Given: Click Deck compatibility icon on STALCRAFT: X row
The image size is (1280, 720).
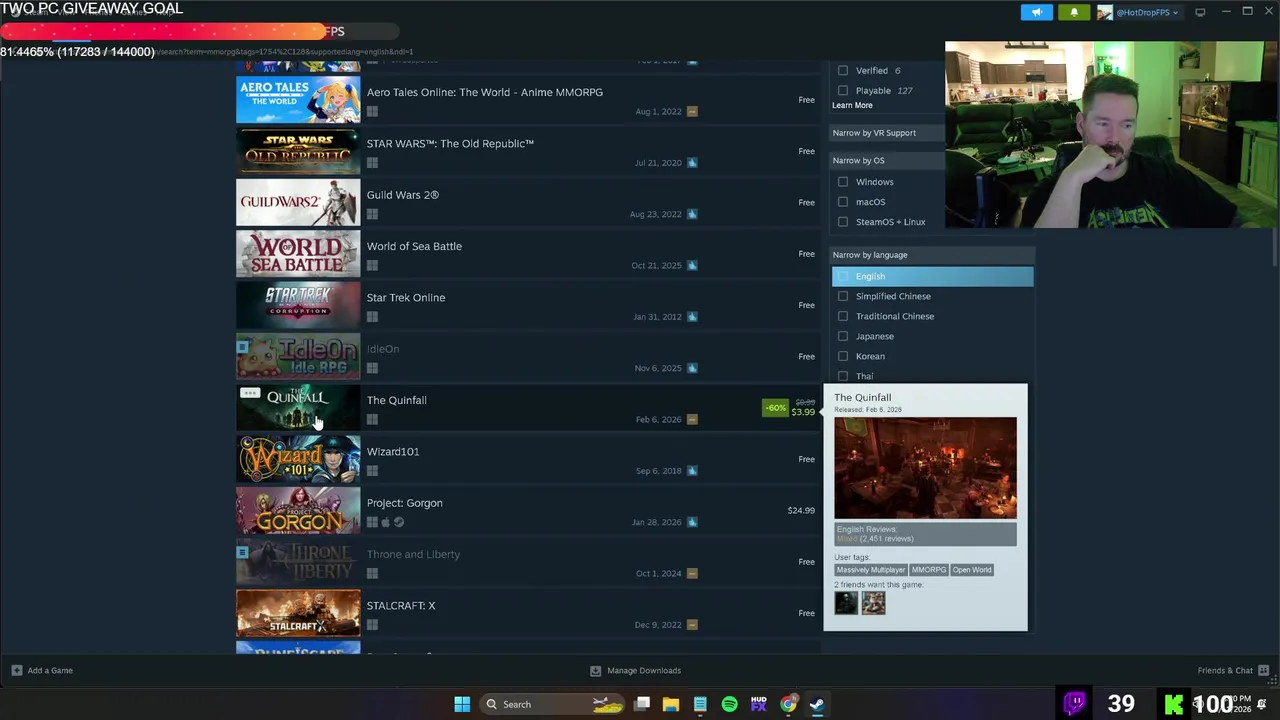Looking at the screenshot, I should click(x=692, y=624).
